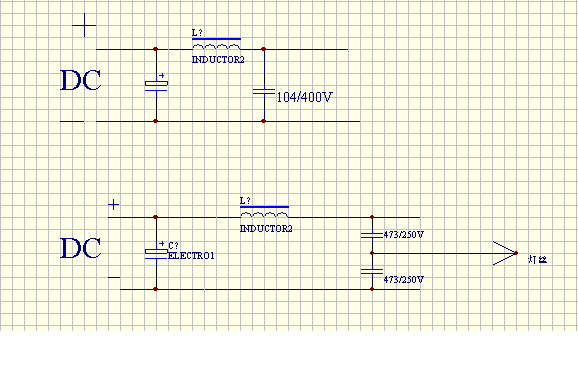Click the INDUCTOR2 label in the top circuit

[218, 60]
